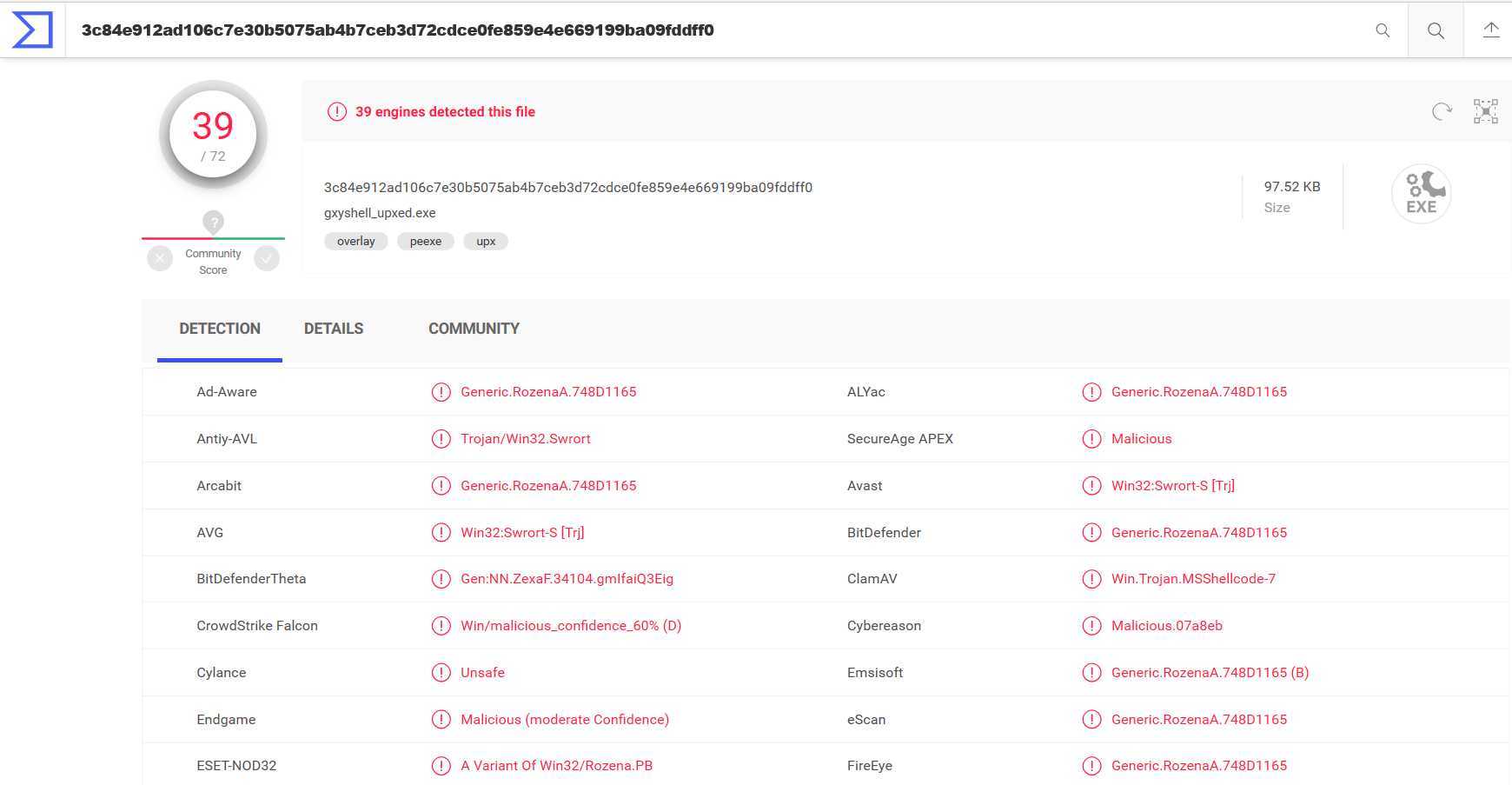
Task: Click the small search magnifier in hash bar
Action: [x=1383, y=30]
